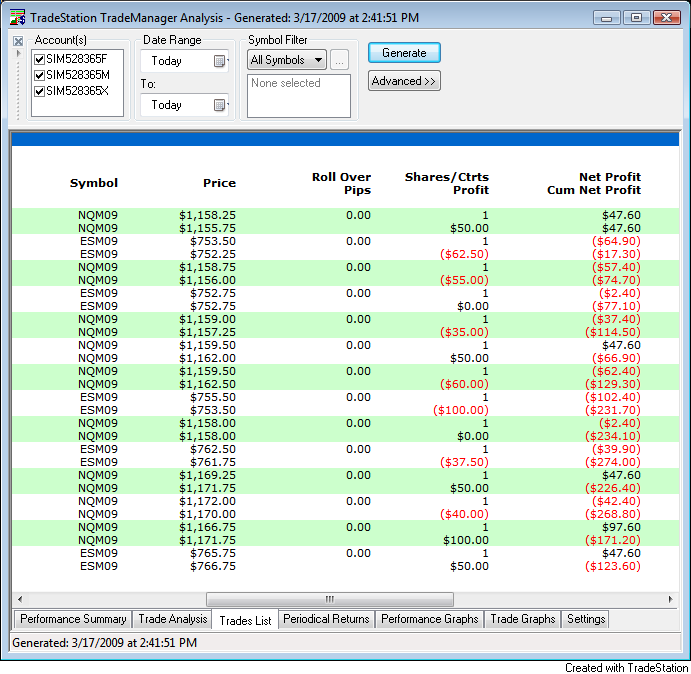
Task: Click the Roll Over Pips column header
Action: (x=342, y=183)
